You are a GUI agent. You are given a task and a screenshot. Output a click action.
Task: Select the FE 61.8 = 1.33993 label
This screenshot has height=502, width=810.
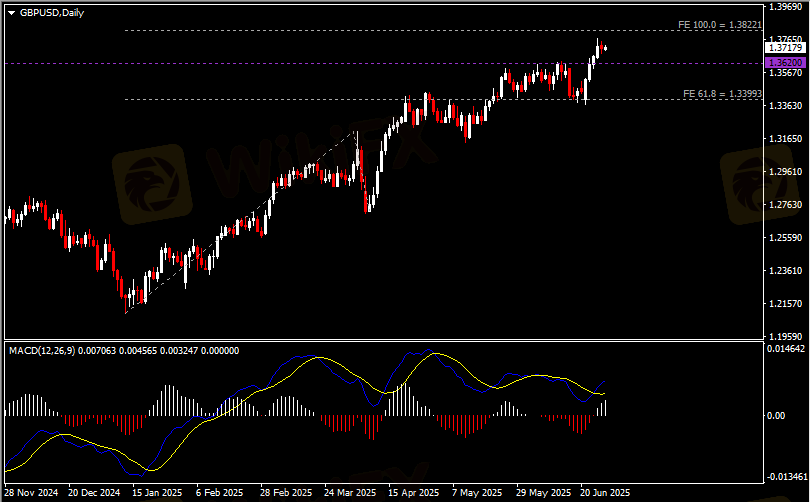(x=720, y=93)
